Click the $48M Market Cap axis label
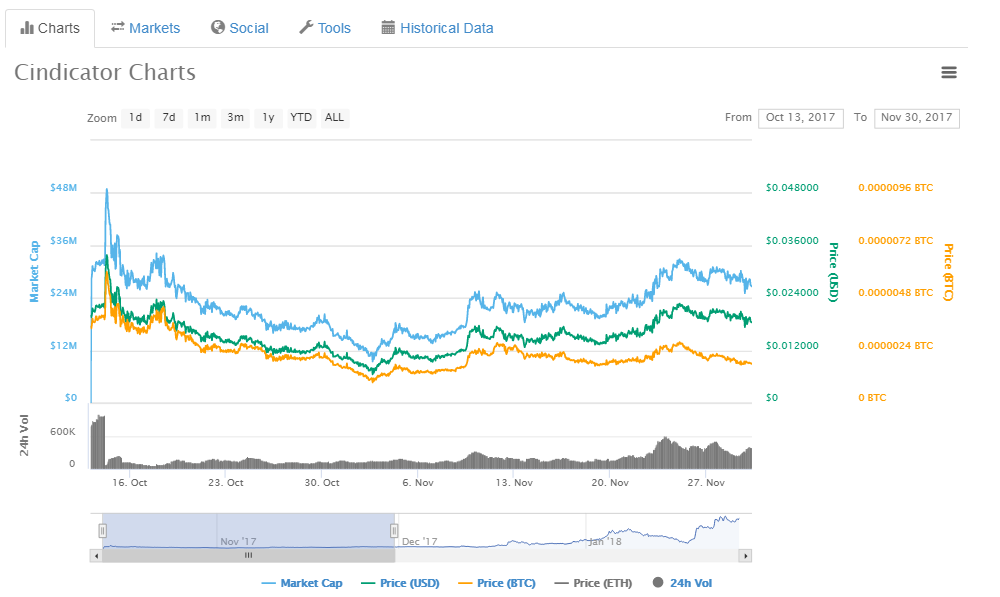 pos(64,188)
